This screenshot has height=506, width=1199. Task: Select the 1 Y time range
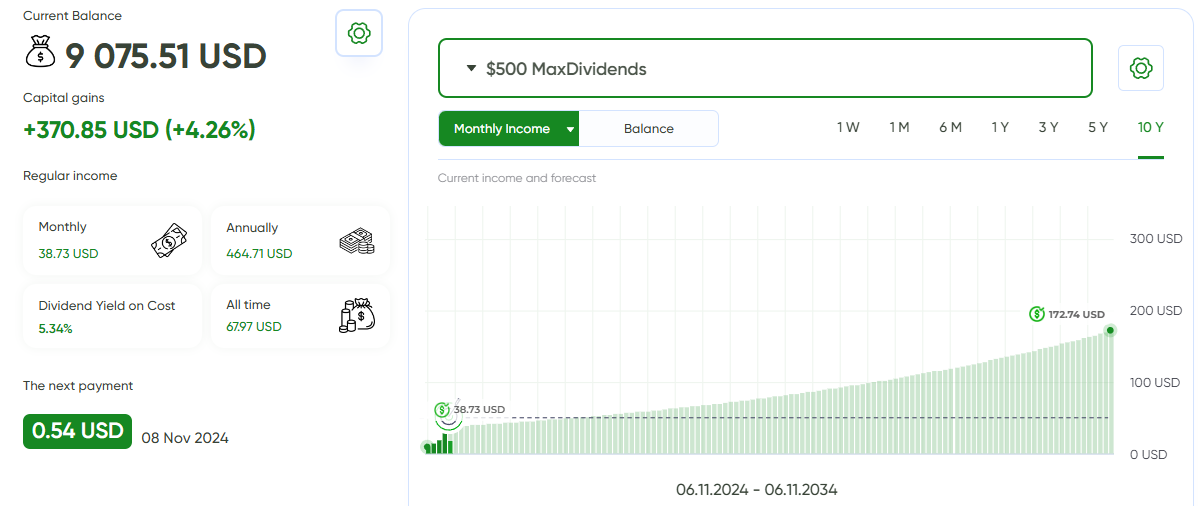click(1000, 128)
